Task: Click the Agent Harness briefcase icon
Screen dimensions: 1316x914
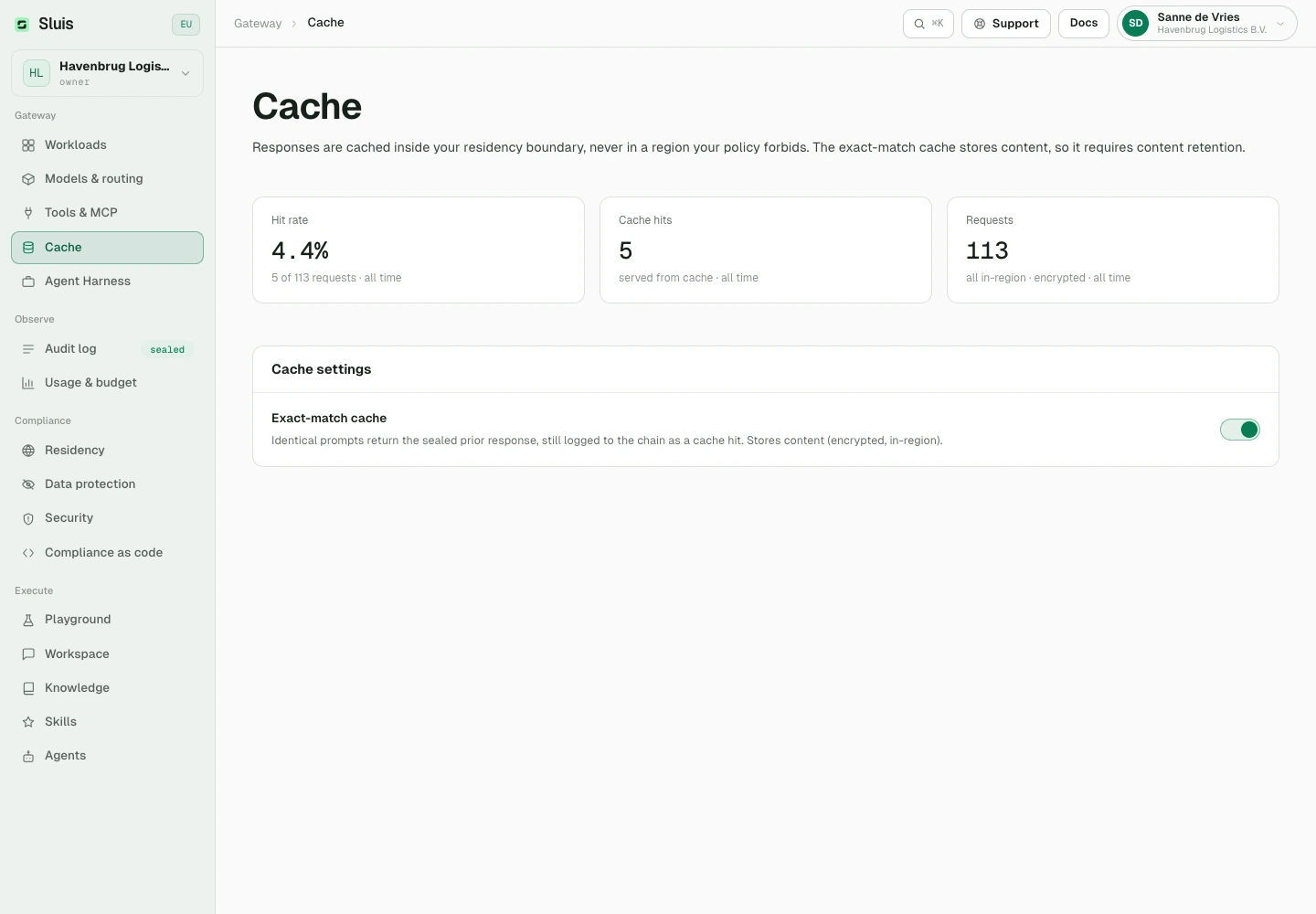Action: click(28, 282)
